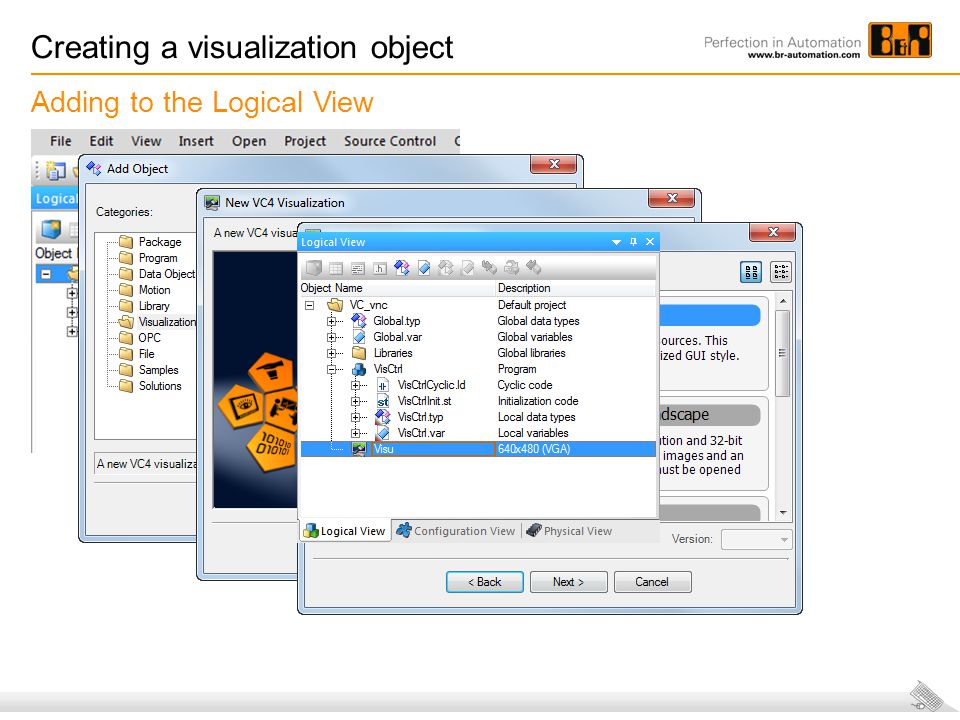Screen dimensions: 960x720
Task: Click the VisCtrlInit.st structured text icon
Action: pos(382,401)
